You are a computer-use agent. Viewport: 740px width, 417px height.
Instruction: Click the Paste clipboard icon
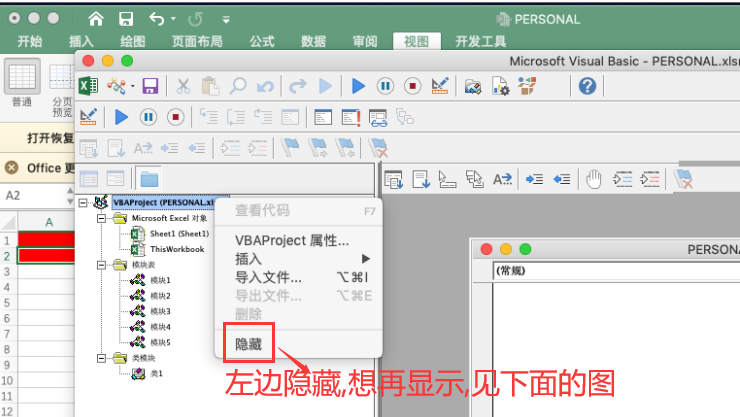coord(210,86)
